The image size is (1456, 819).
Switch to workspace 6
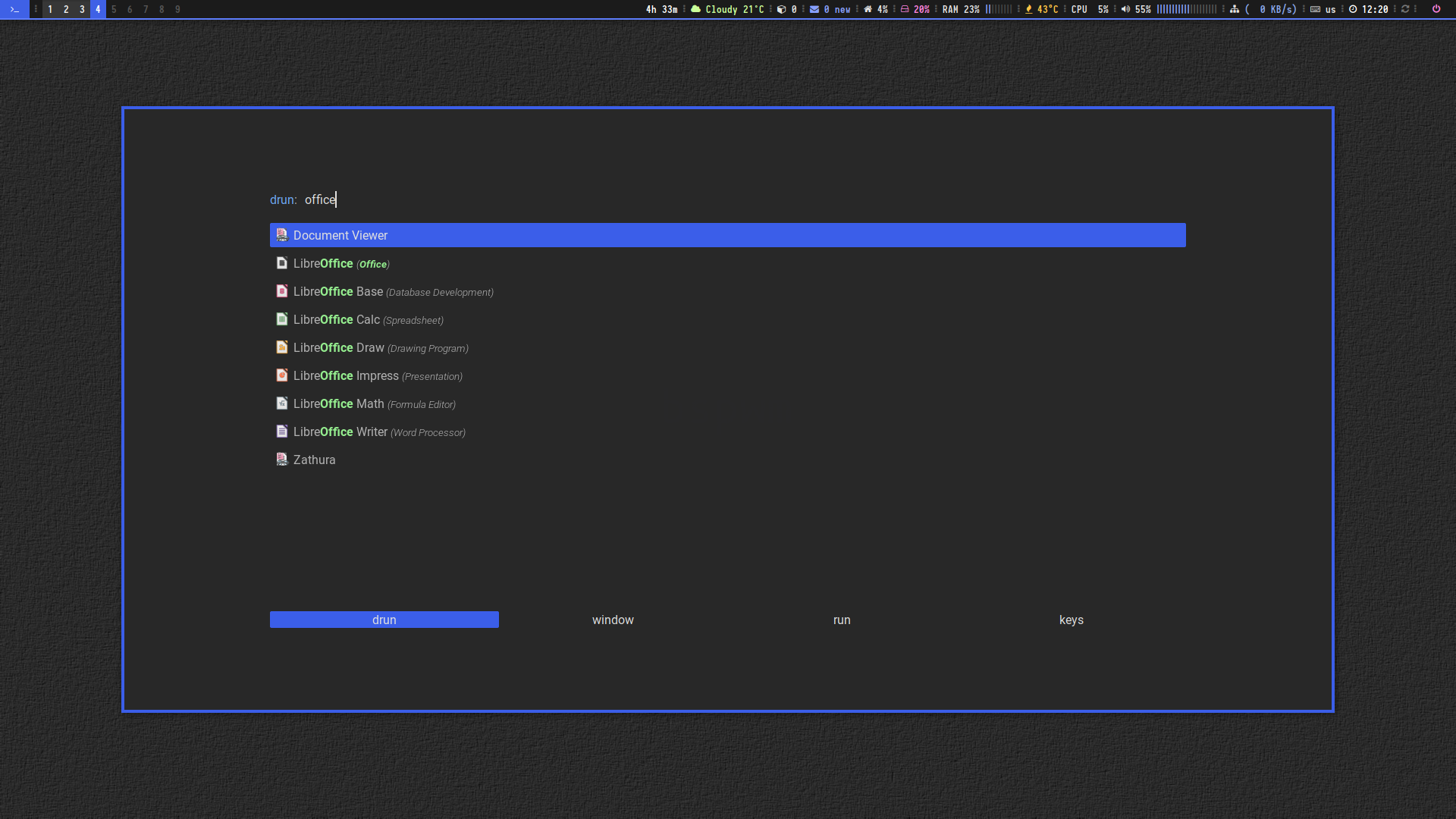pos(130,9)
